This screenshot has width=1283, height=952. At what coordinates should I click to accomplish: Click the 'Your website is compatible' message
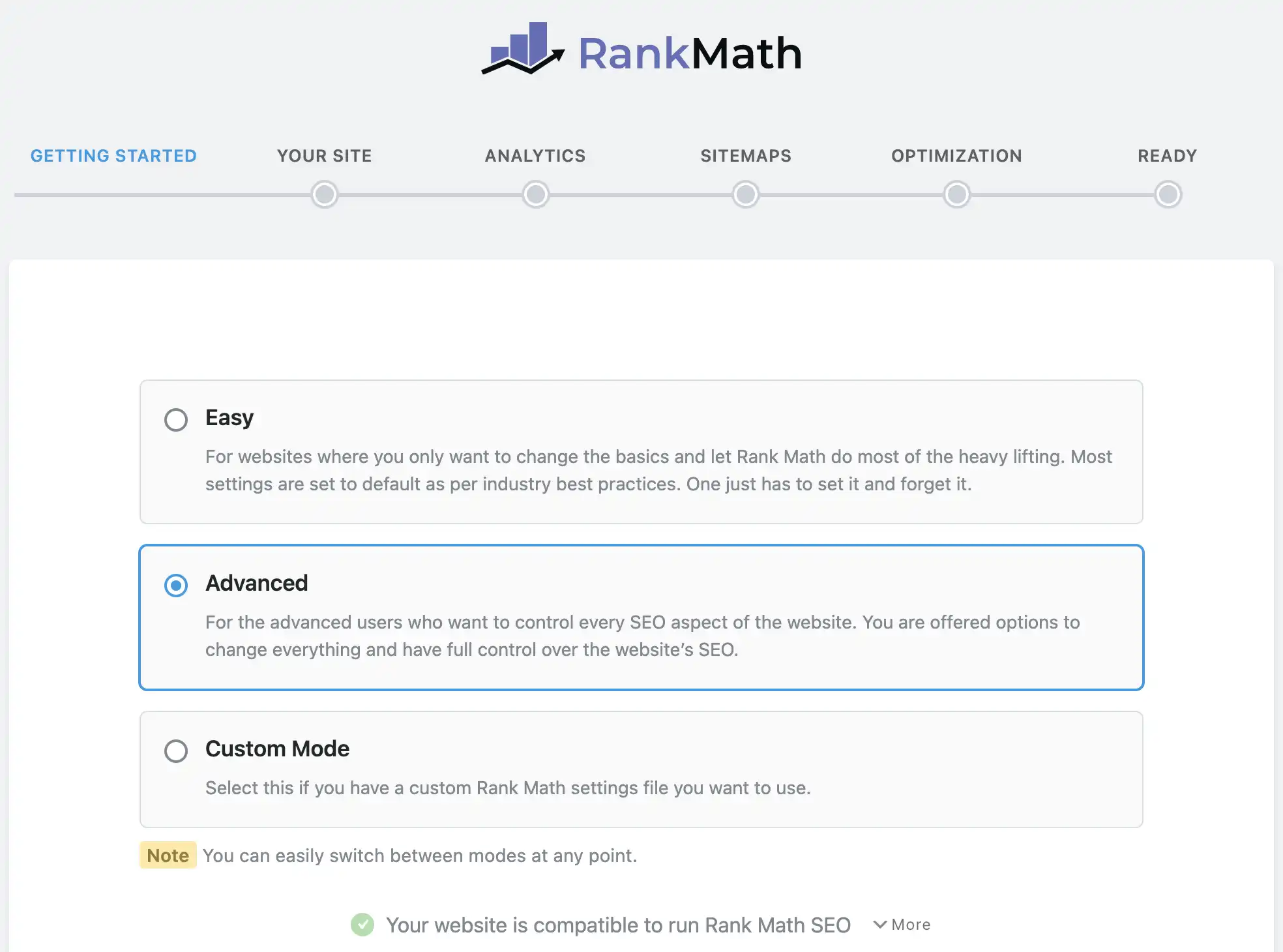tap(618, 925)
